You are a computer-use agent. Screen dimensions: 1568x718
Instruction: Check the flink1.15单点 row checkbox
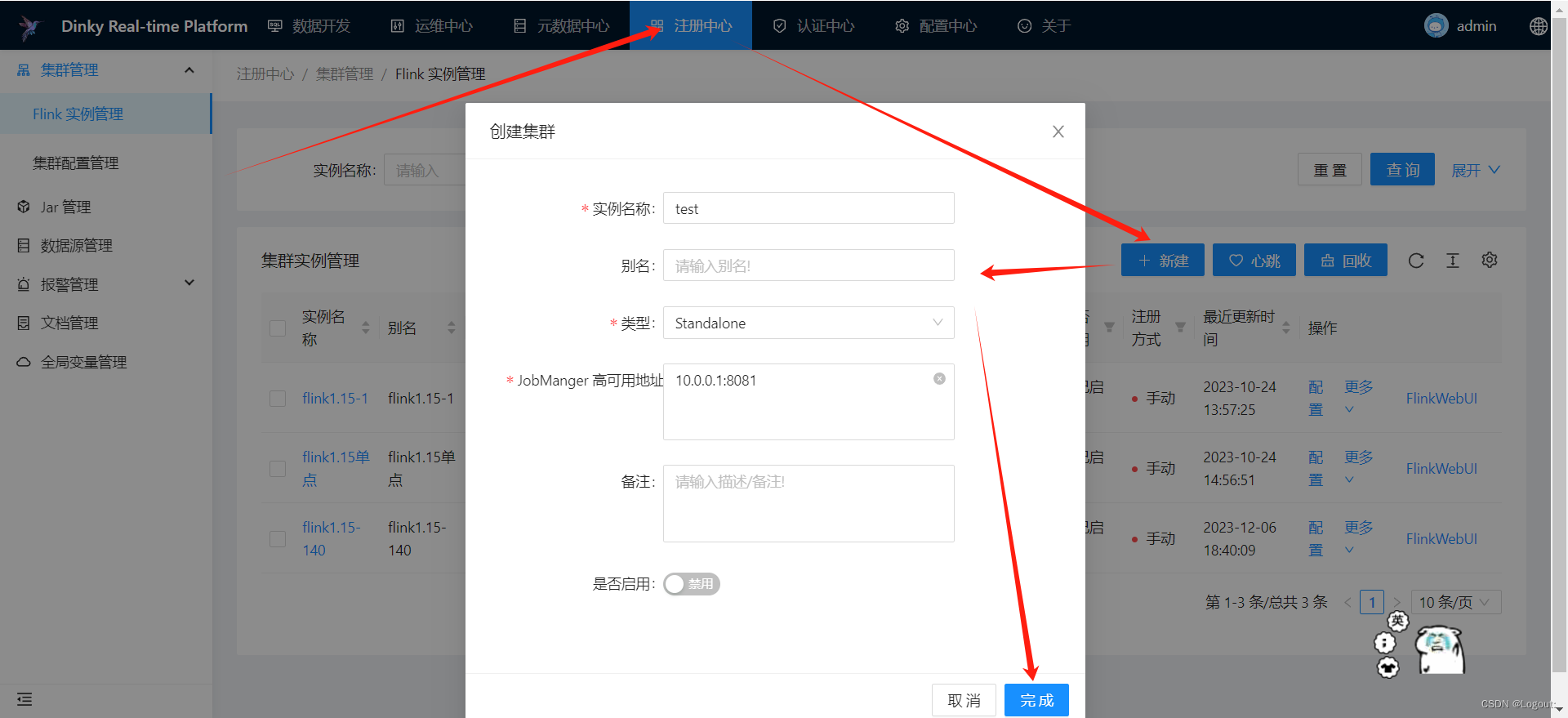[x=278, y=469]
